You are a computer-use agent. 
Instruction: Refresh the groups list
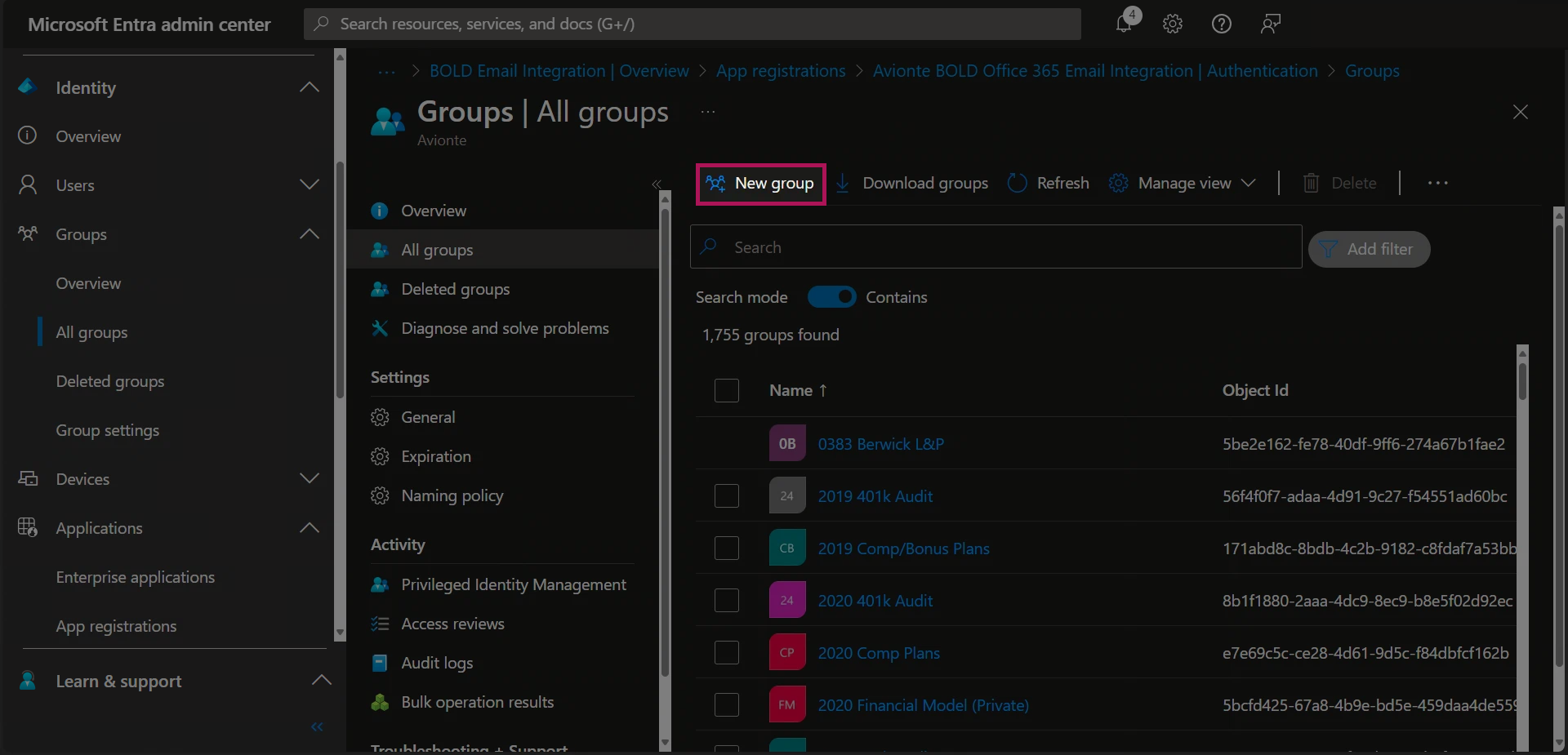[1049, 183]
